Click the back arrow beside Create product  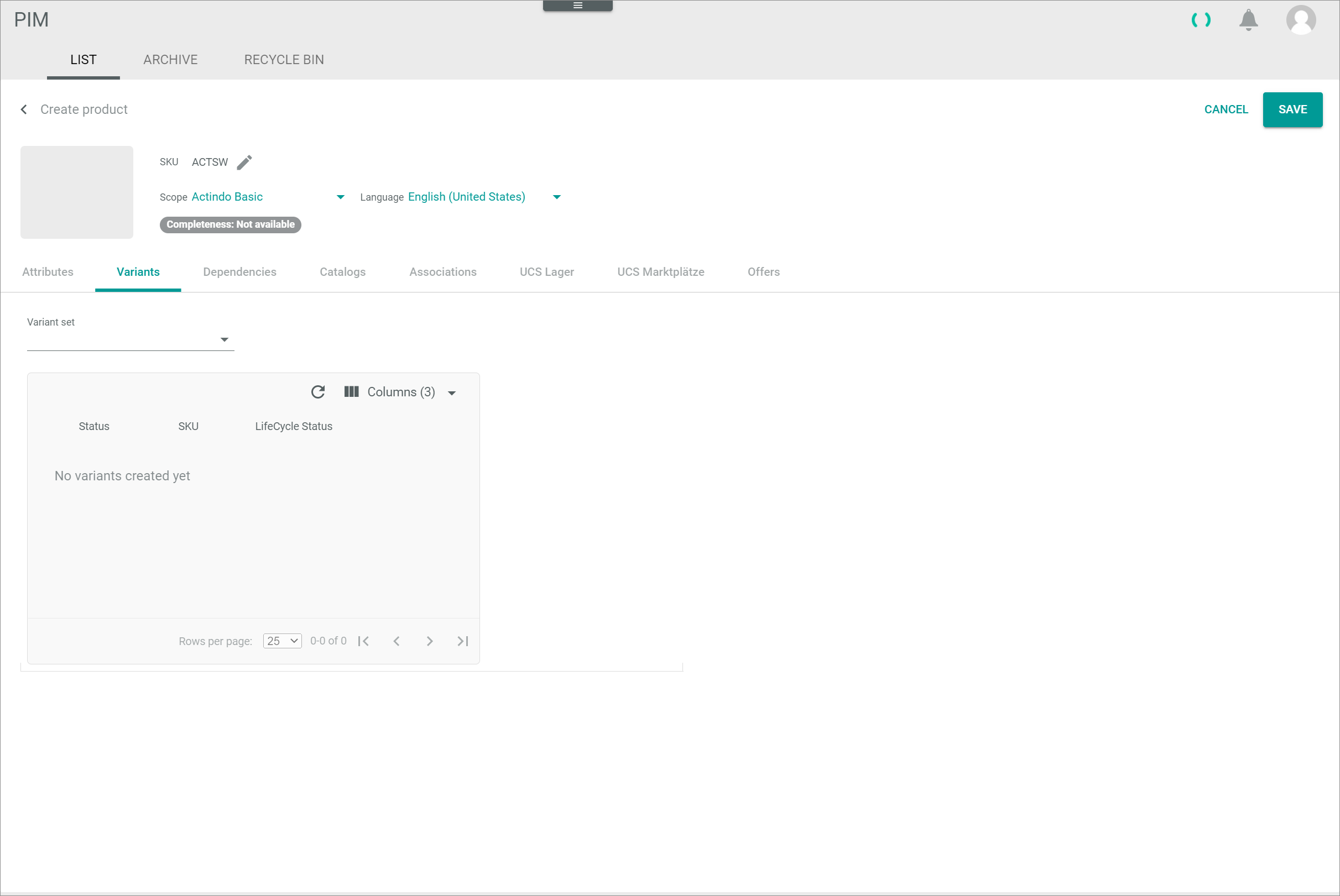23,109
